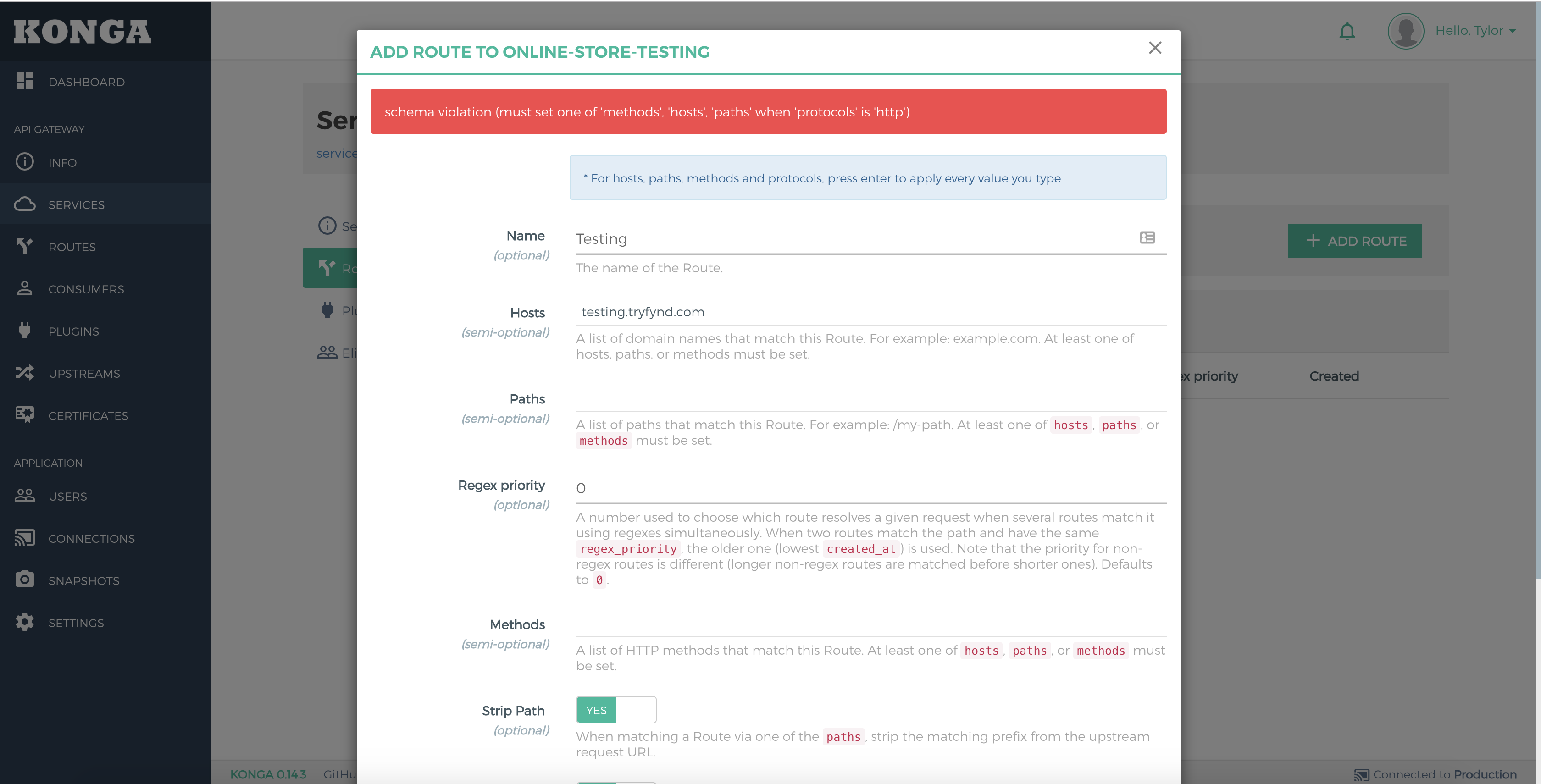Click the Certificates badge icon

coord(24,414)
